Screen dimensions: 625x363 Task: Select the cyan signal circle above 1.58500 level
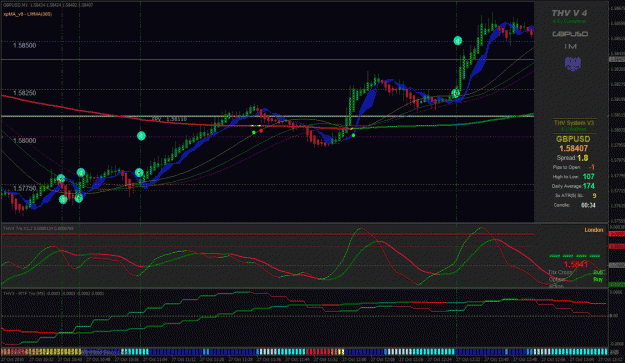[458, 41]
